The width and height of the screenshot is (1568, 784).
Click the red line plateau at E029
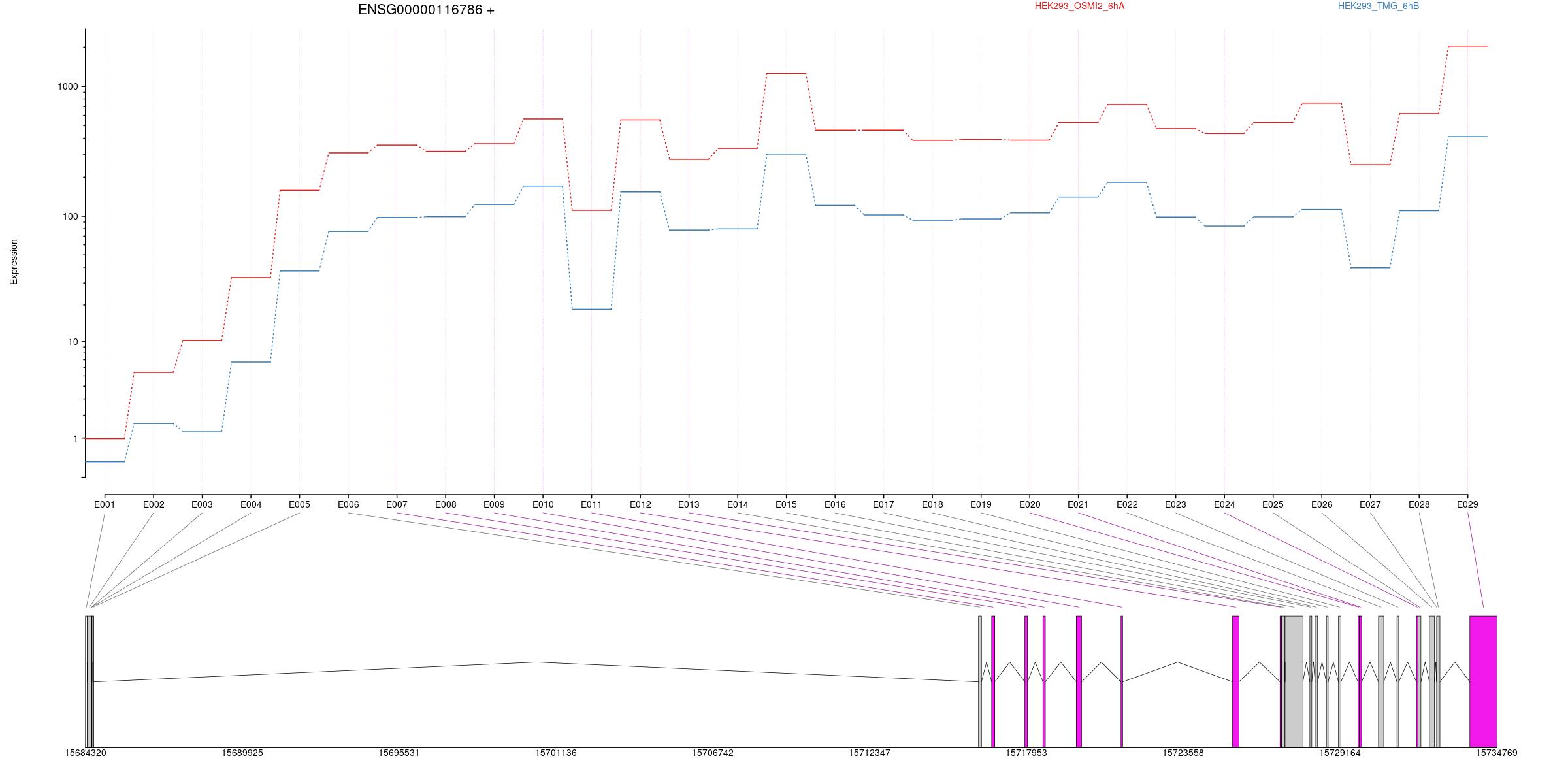click(1467, 46)
